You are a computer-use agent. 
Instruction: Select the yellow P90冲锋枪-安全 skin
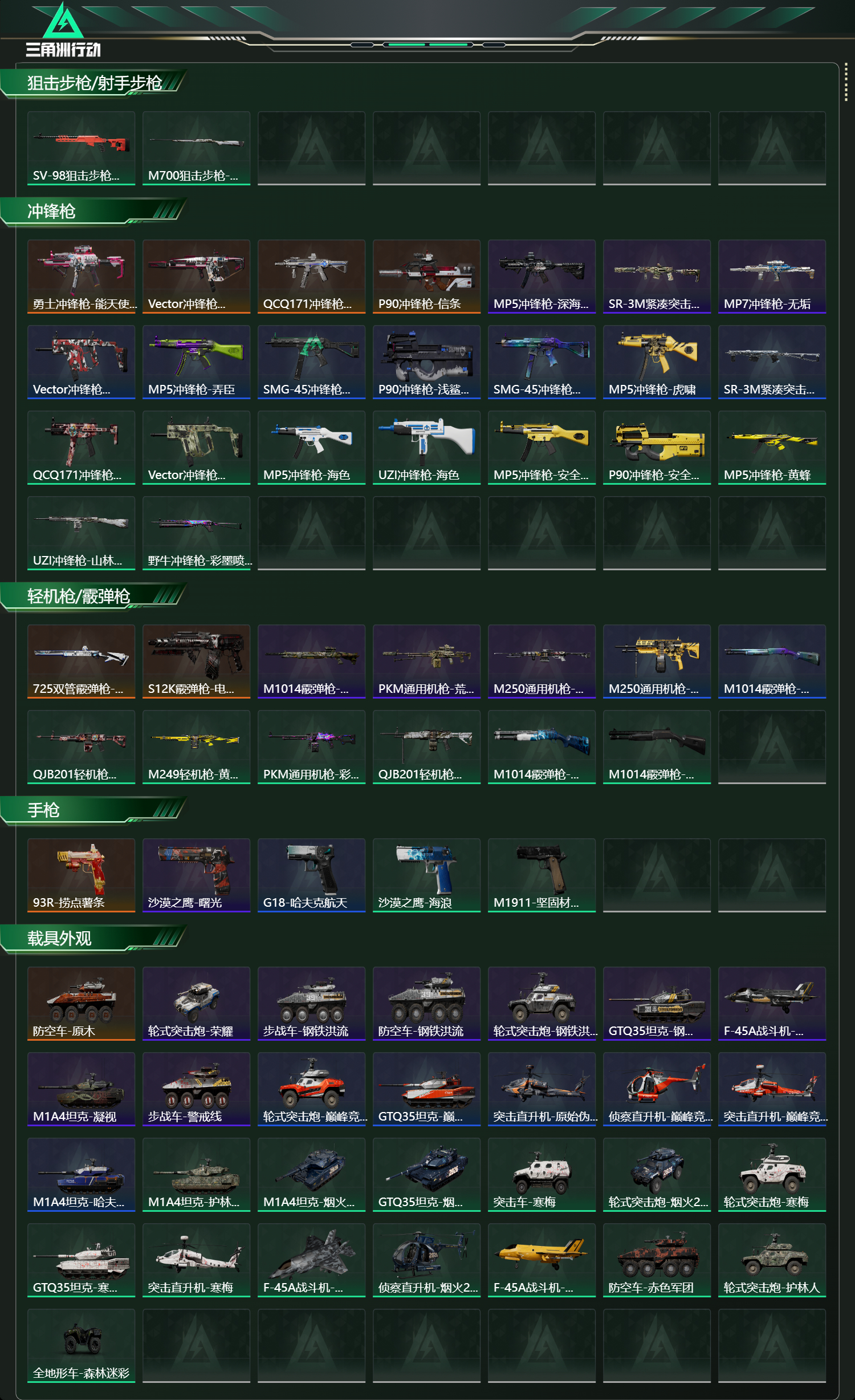(x=657, y=448)
